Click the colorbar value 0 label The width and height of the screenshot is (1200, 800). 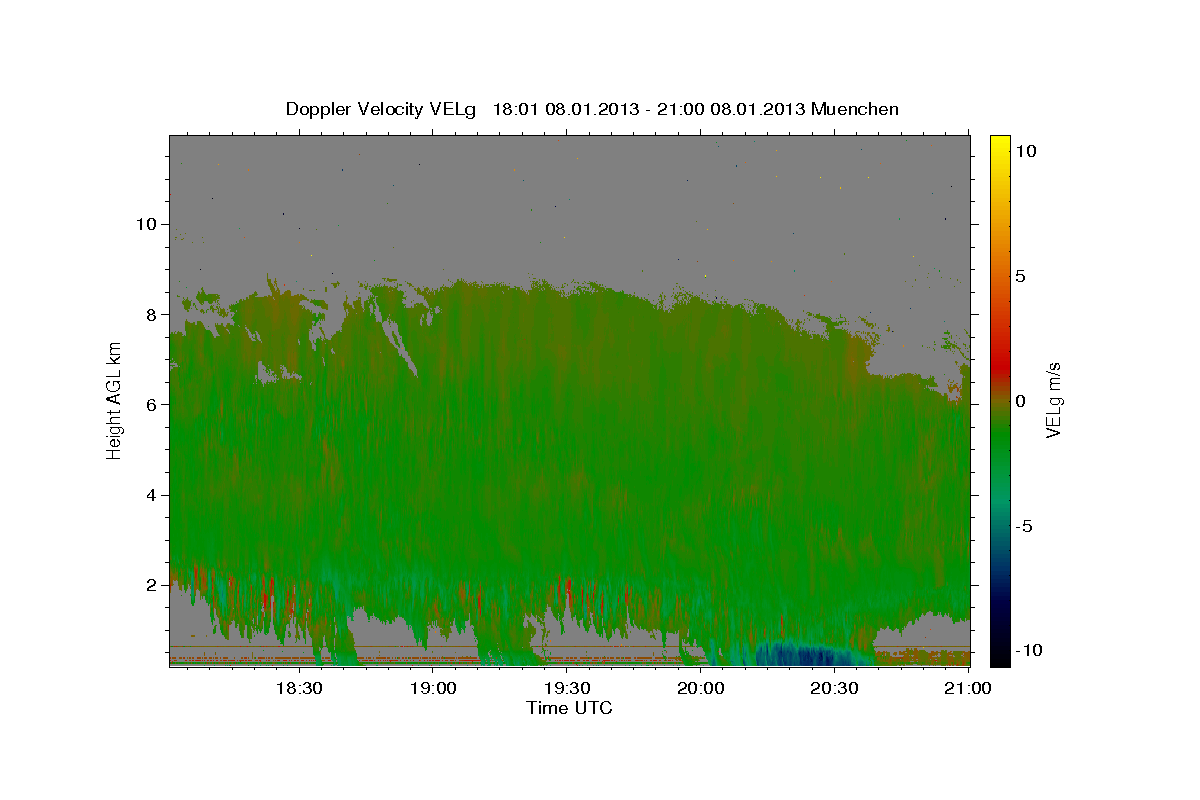1021,401
